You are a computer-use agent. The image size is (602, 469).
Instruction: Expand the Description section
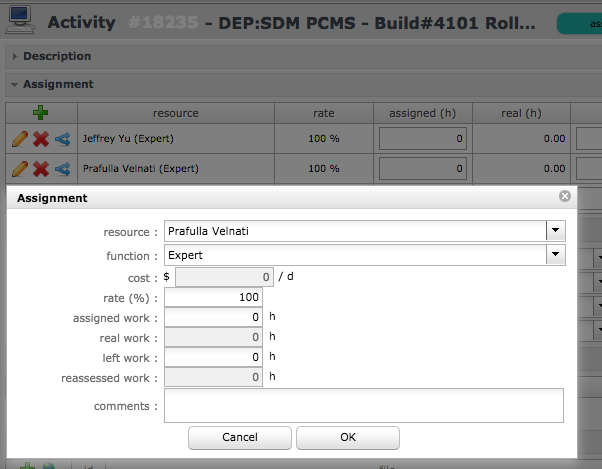coord(13,57)
